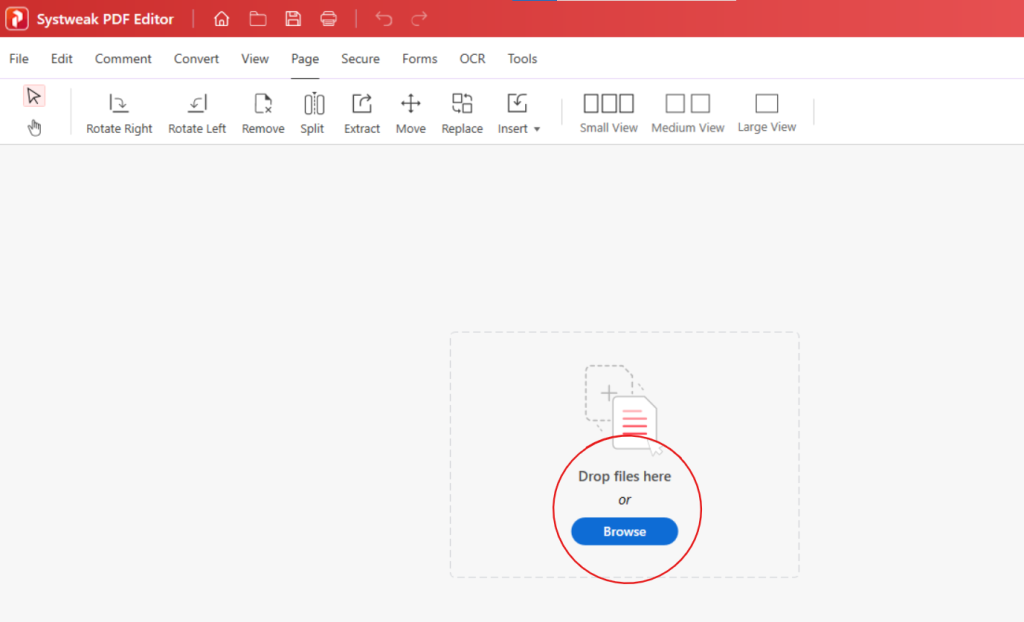This screenshot has height=622, width=1024.
Task: Toggle the selection arrow tool
Action: tap(34, 95)
